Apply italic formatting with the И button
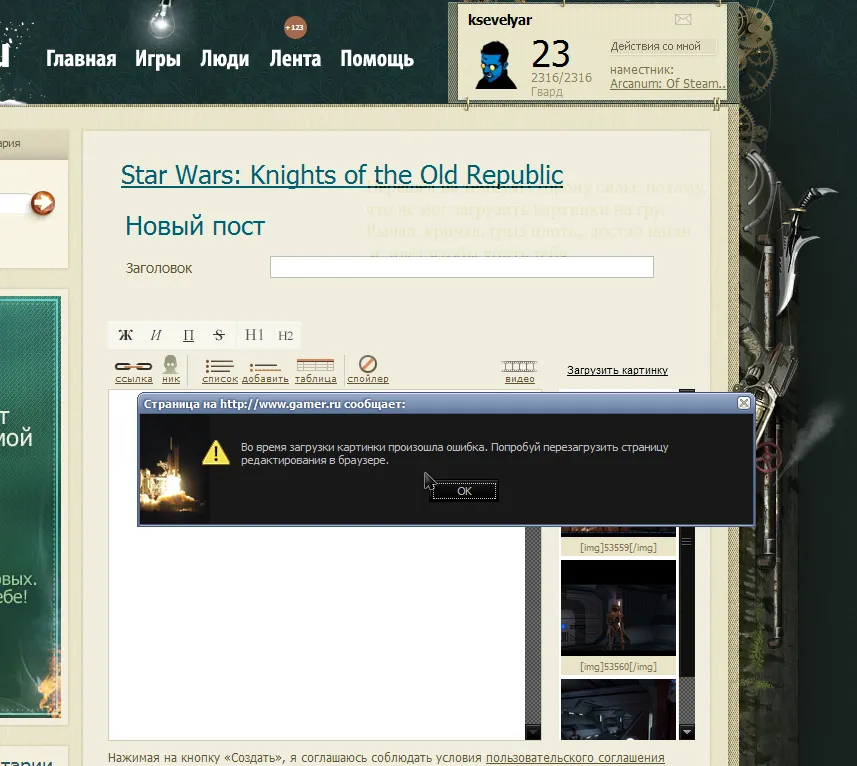 point(156,335)
